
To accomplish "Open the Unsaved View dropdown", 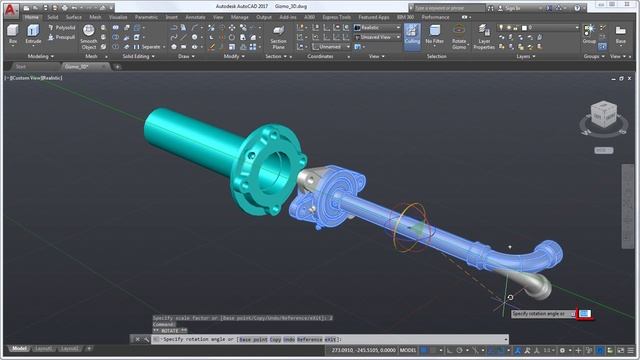I will [378, 37].
